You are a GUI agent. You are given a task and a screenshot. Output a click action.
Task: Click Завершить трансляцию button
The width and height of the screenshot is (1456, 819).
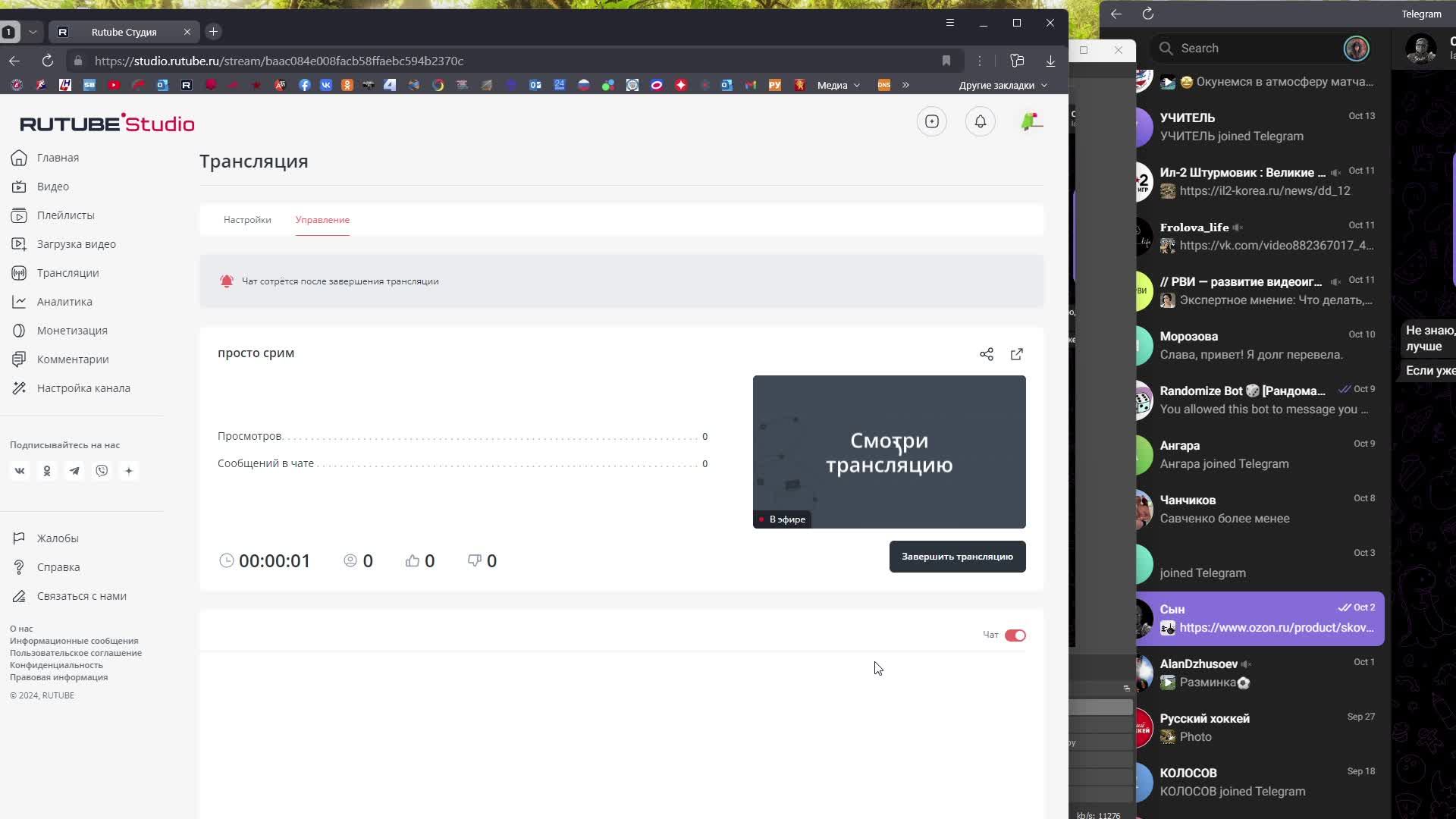(x=957, y=557)
